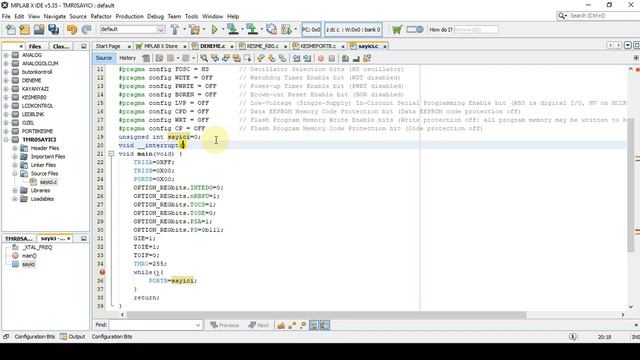This screenshot has width=640, height=360.
Task: Click the main() function icon in Navigator
Action: [x=15, y=256]
